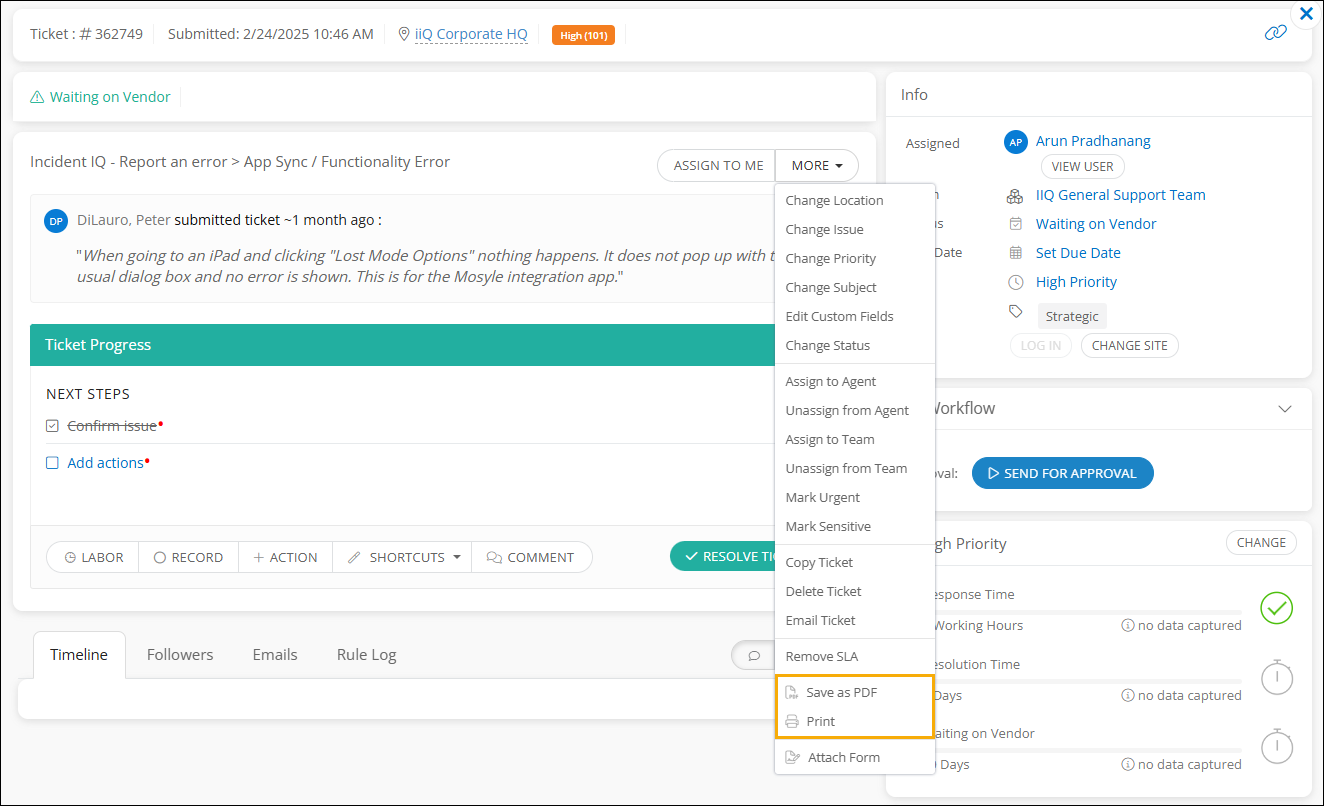This screenshot has height=806, width=1324.
Task: Click the tag icon beside Strategic
Action: point(1016,312)
